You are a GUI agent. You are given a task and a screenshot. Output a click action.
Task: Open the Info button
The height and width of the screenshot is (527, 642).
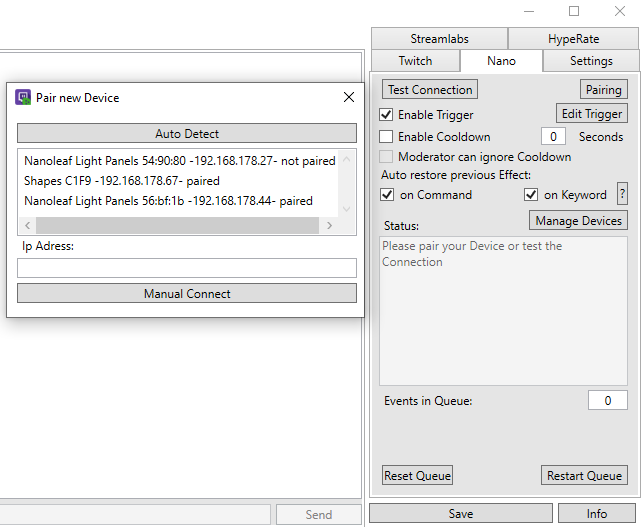tap(597, 513)
